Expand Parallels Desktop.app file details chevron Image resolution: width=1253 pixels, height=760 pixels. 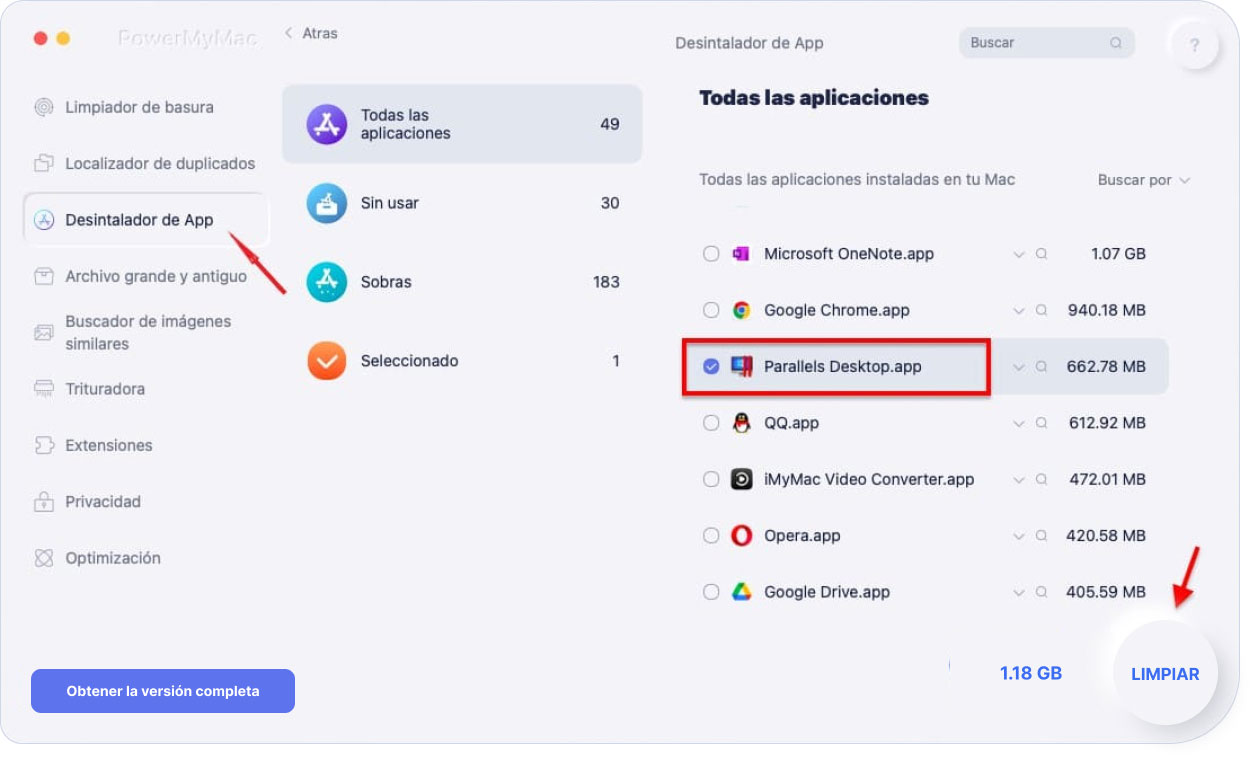[x=1018, y=368]
